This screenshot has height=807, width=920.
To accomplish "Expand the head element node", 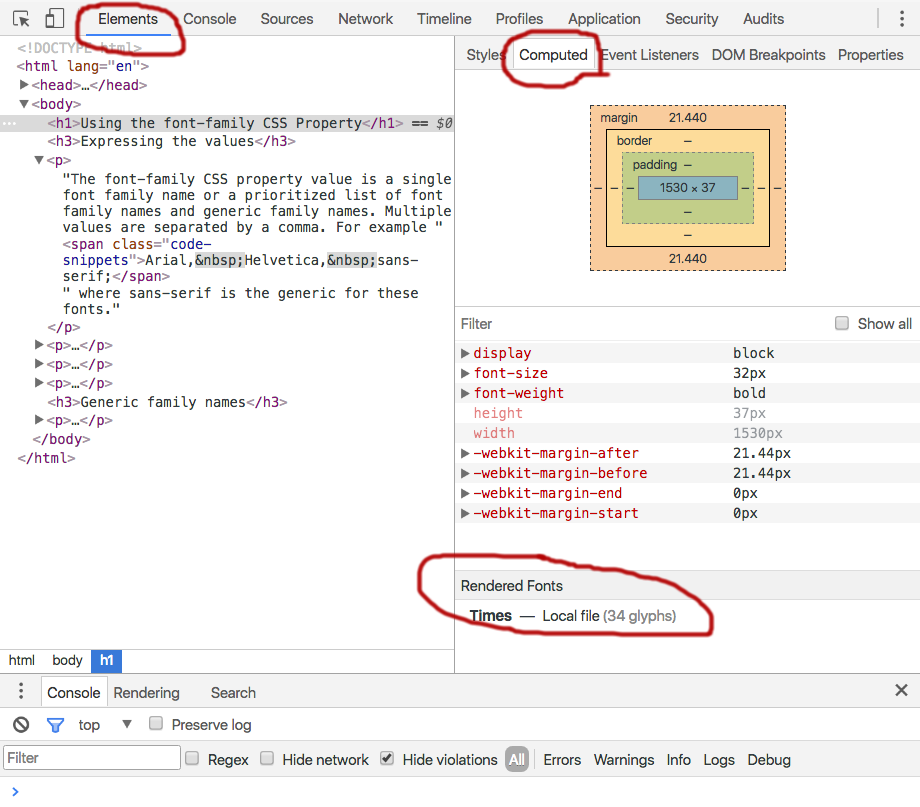I will pyautogui.click(x=24, y=85).
